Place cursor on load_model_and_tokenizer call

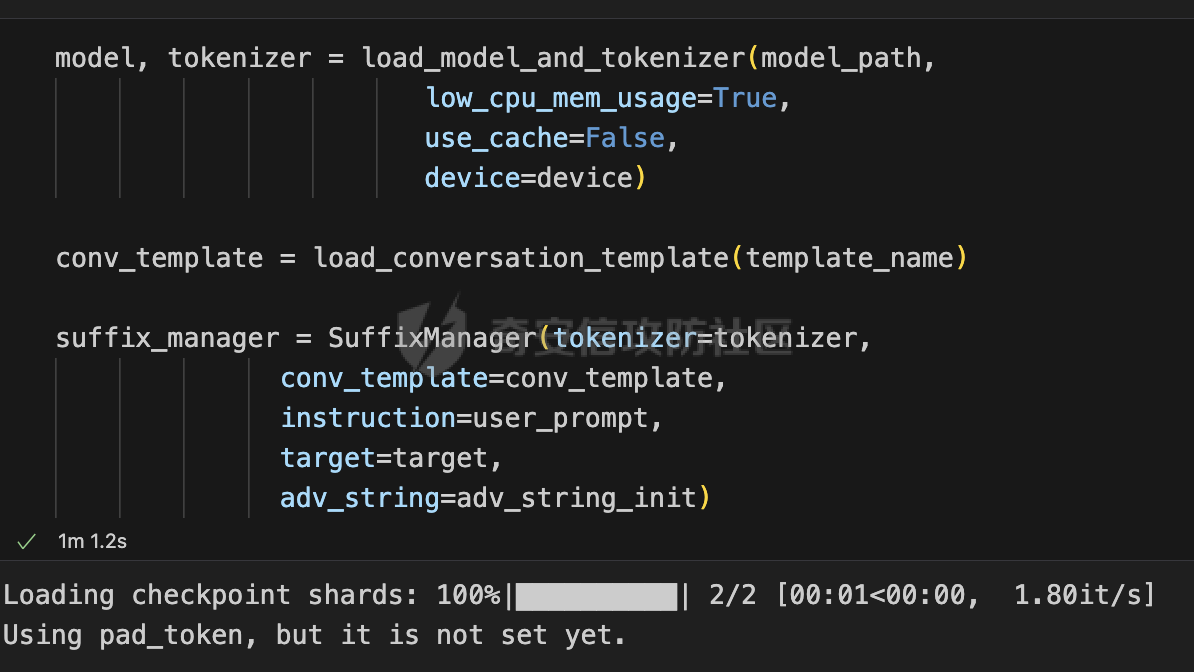coord(554,59)
